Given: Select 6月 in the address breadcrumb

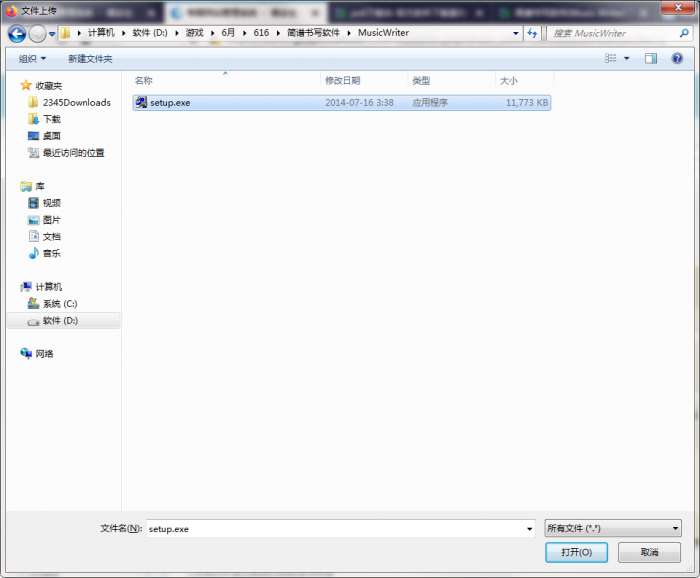Looking at the screenshot, I should pos(228,33).
